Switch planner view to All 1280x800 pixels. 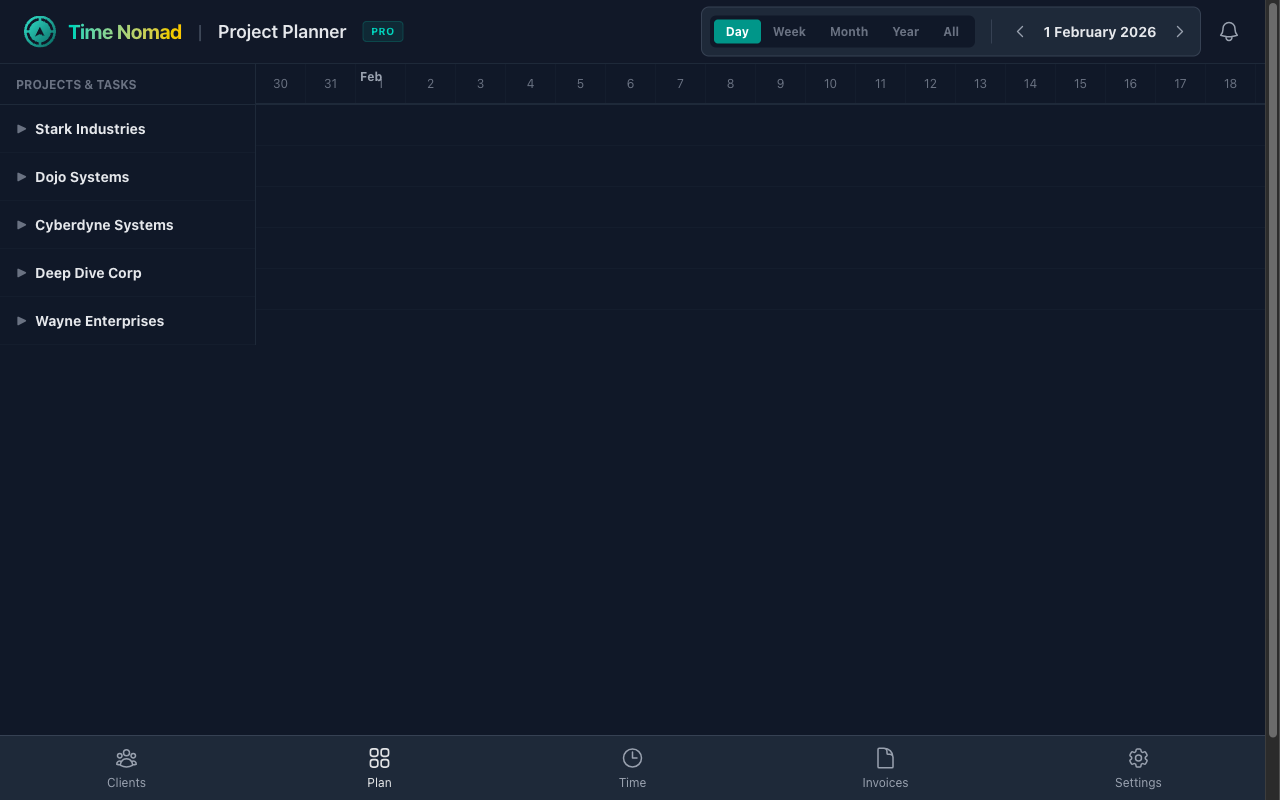951,31
